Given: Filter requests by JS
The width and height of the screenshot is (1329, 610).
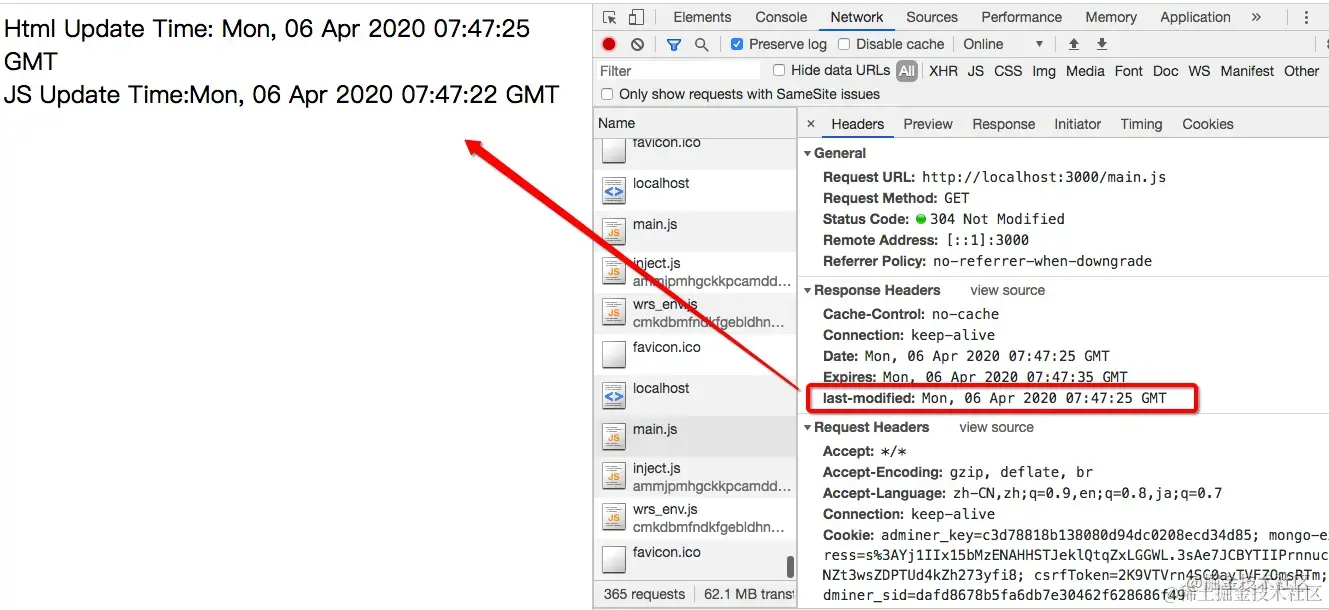Looking at the screenshot, I should click(x=976, y=71).
